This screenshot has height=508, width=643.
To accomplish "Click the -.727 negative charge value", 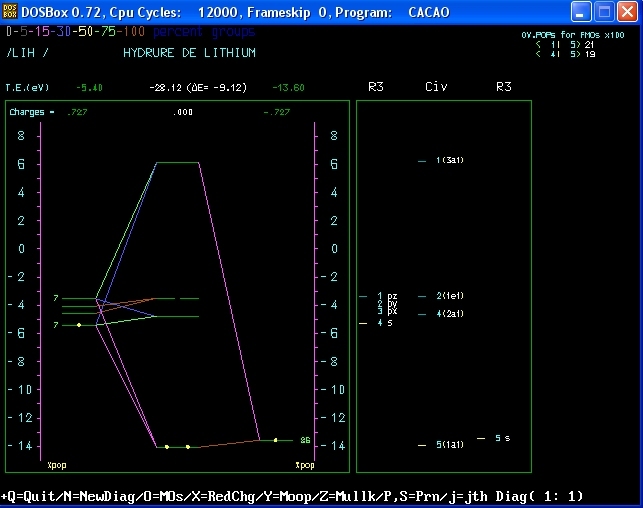I will tap(276, 112).
